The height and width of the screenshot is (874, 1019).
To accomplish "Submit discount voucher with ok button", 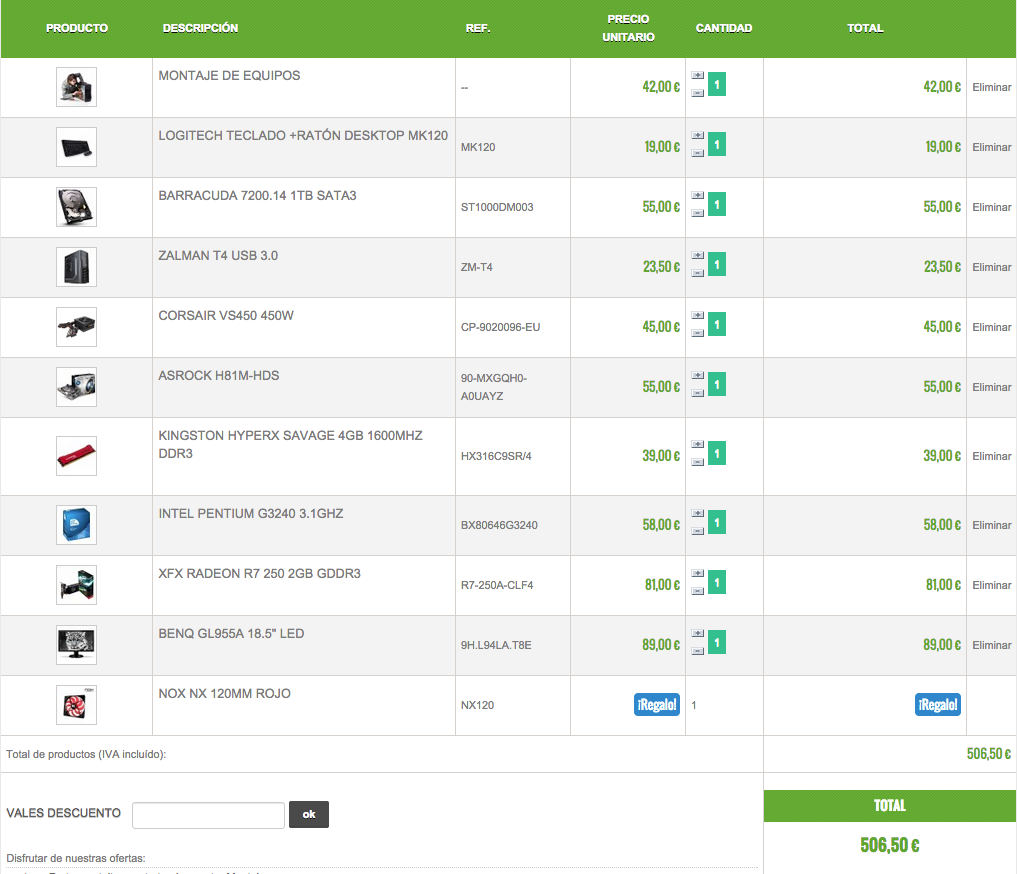I will (309, 814).
